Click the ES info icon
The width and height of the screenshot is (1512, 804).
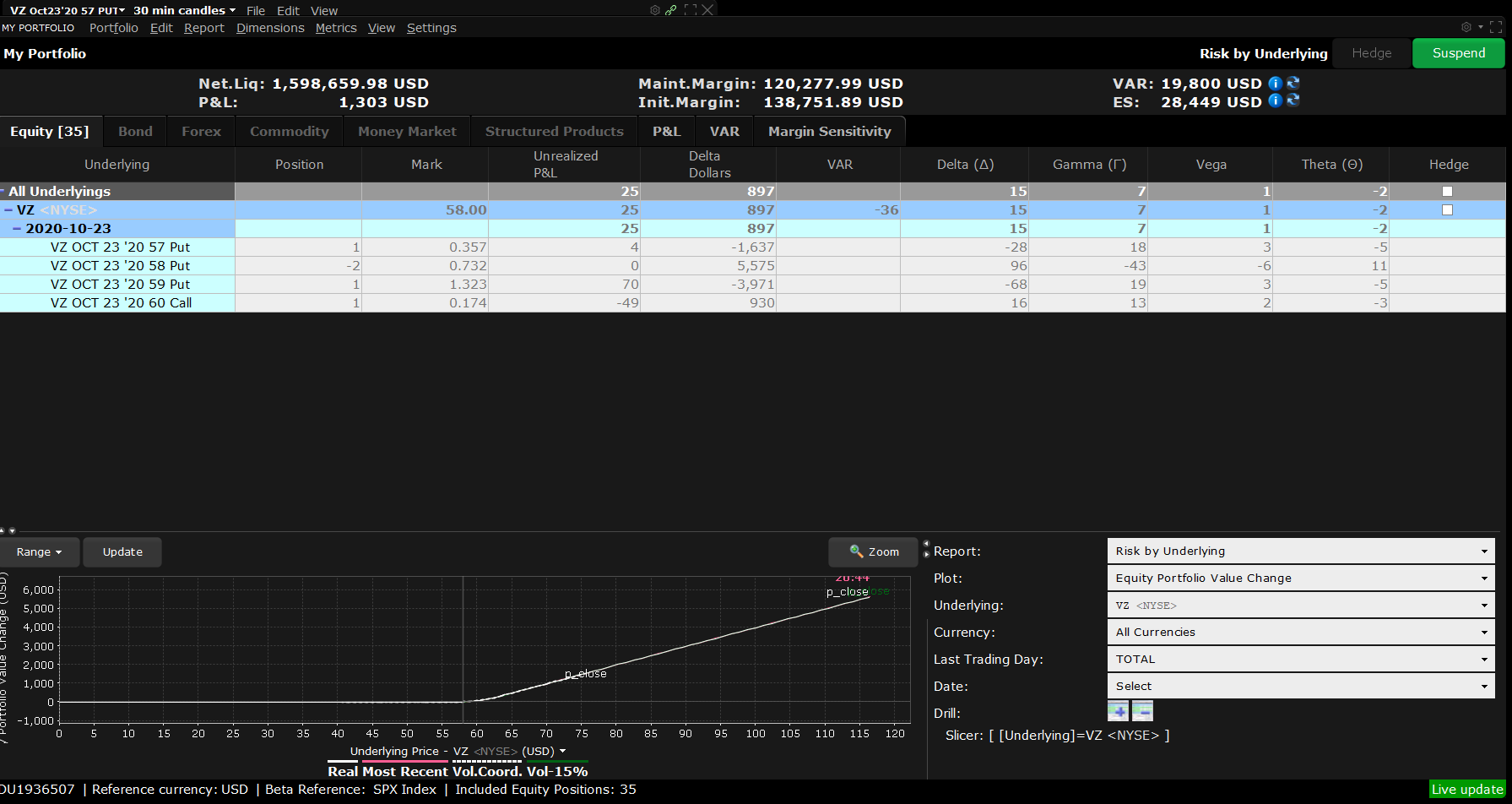coord(1275,101)
